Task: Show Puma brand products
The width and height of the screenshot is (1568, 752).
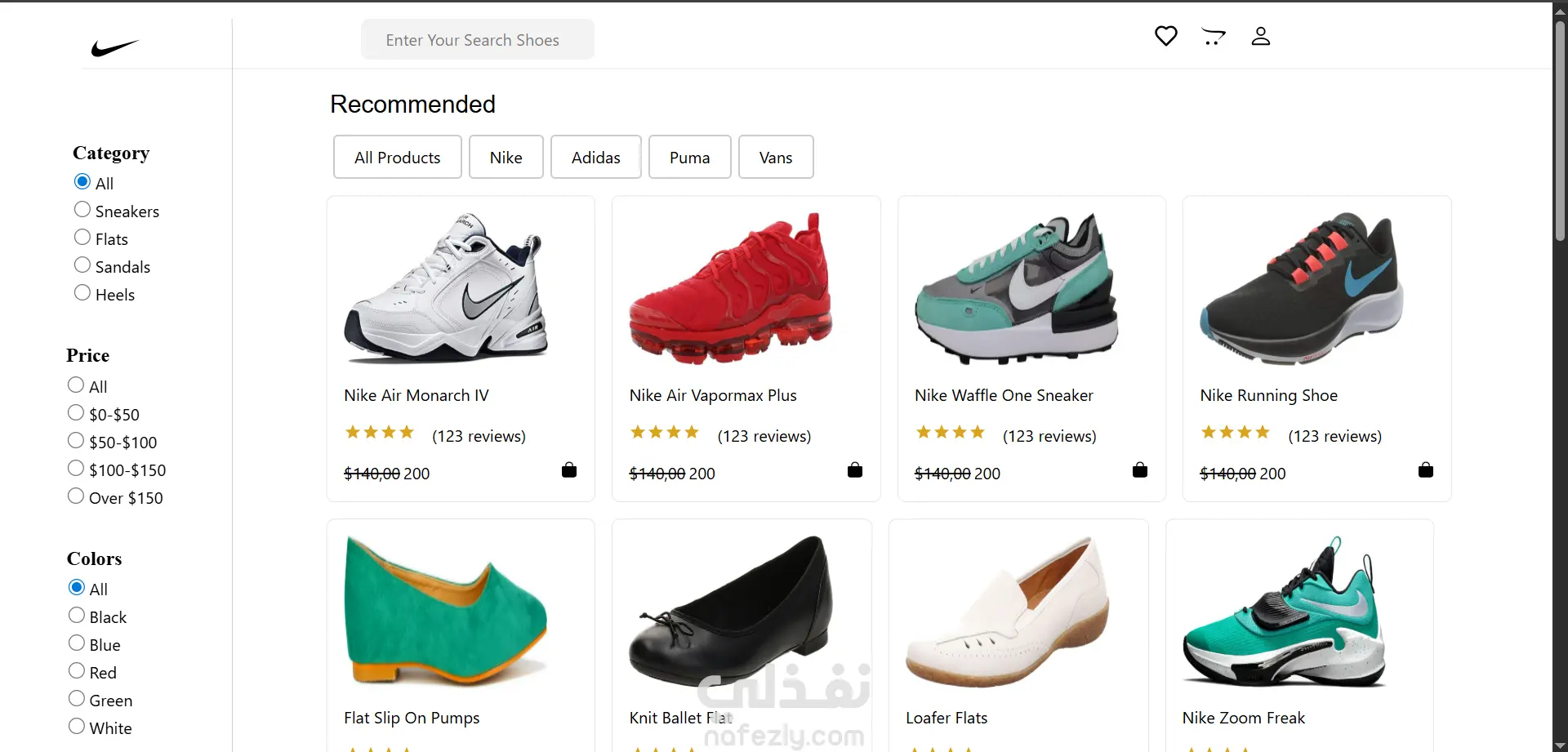Action: coord(690,157)
